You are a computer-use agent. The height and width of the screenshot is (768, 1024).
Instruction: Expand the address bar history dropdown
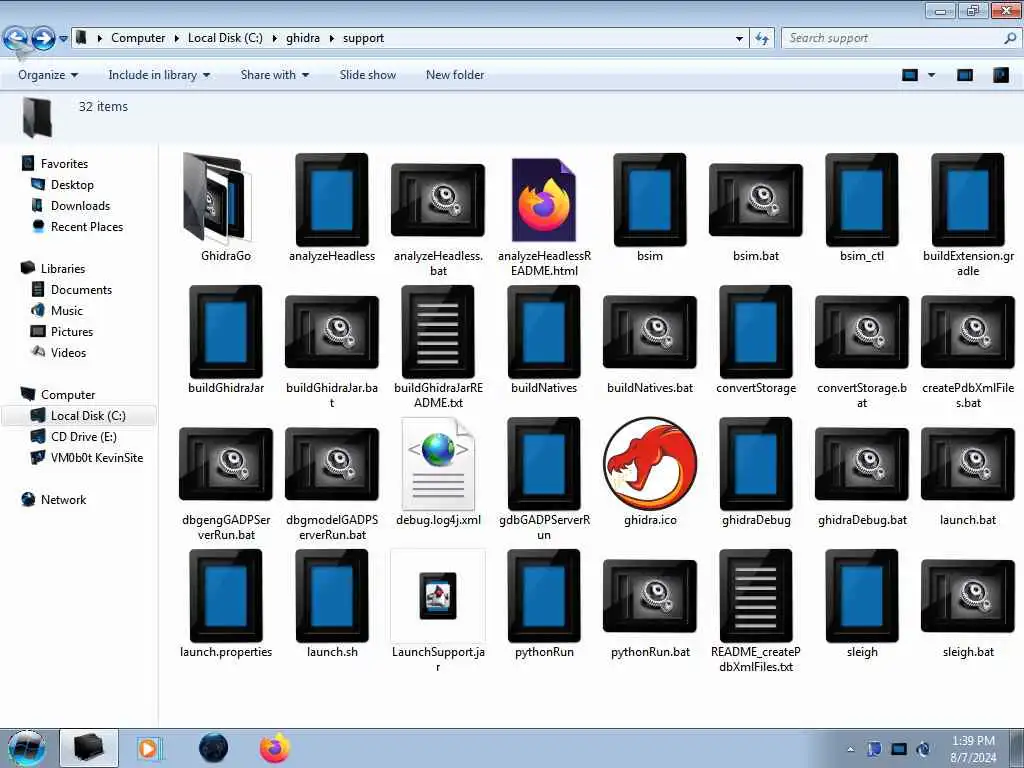[x=739, y=39]
